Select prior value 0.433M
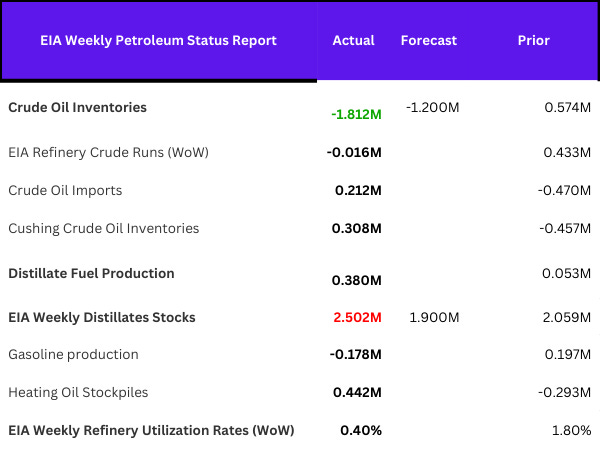This screenshot has width=600, height=450. click(x=567, y=153)
